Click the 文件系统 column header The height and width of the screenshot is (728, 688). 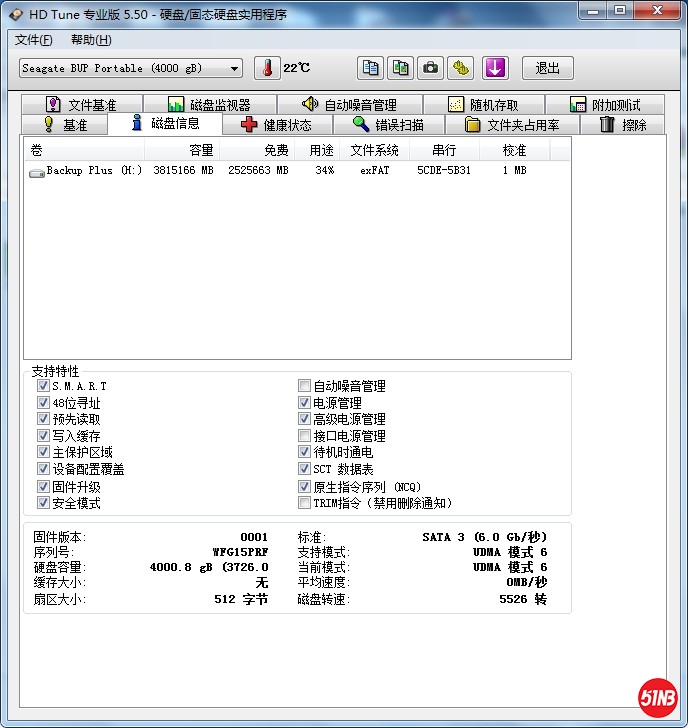[x=374, y=150]
